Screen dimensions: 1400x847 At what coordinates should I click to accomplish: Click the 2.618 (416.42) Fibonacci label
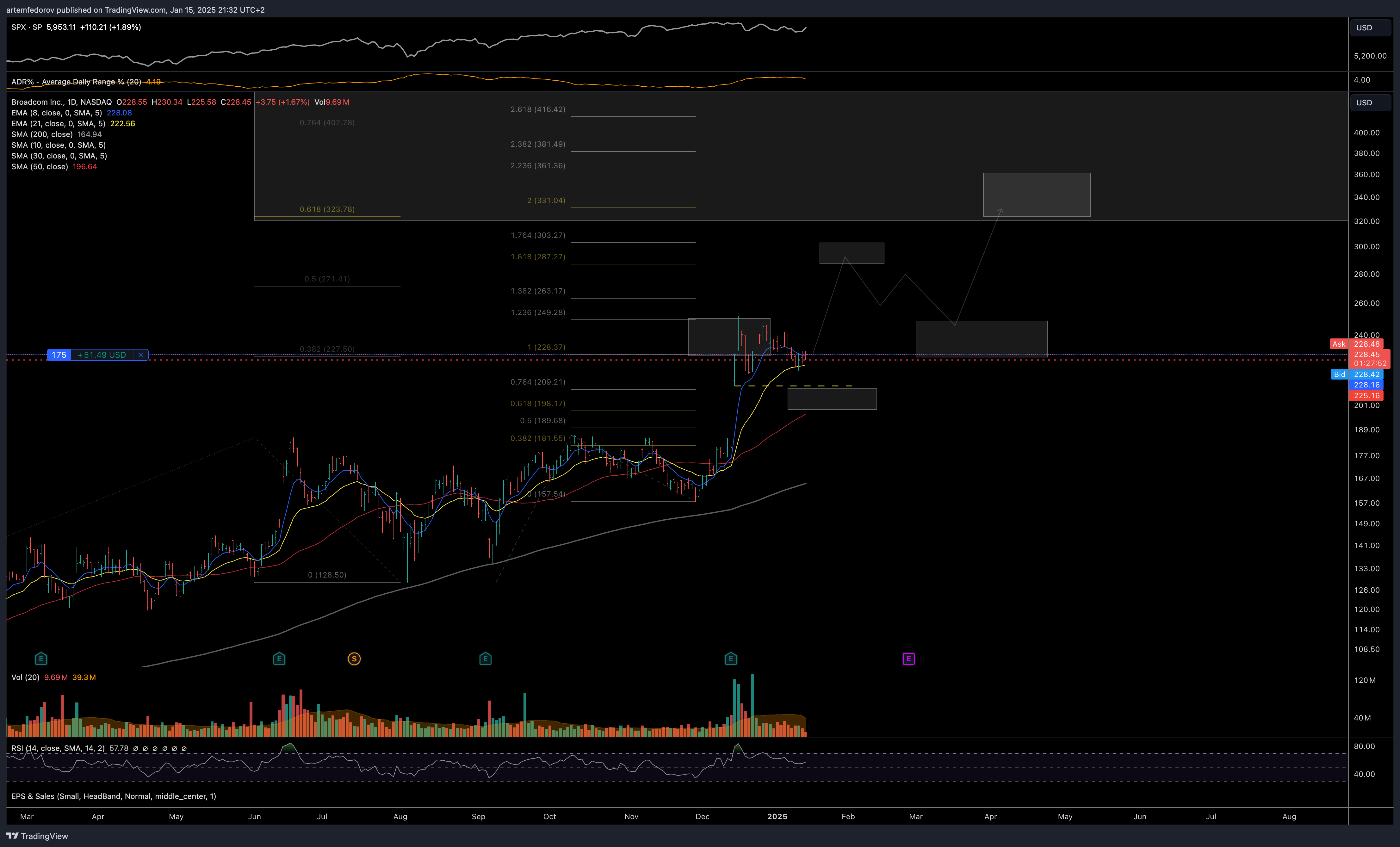(x=537, y=109)
